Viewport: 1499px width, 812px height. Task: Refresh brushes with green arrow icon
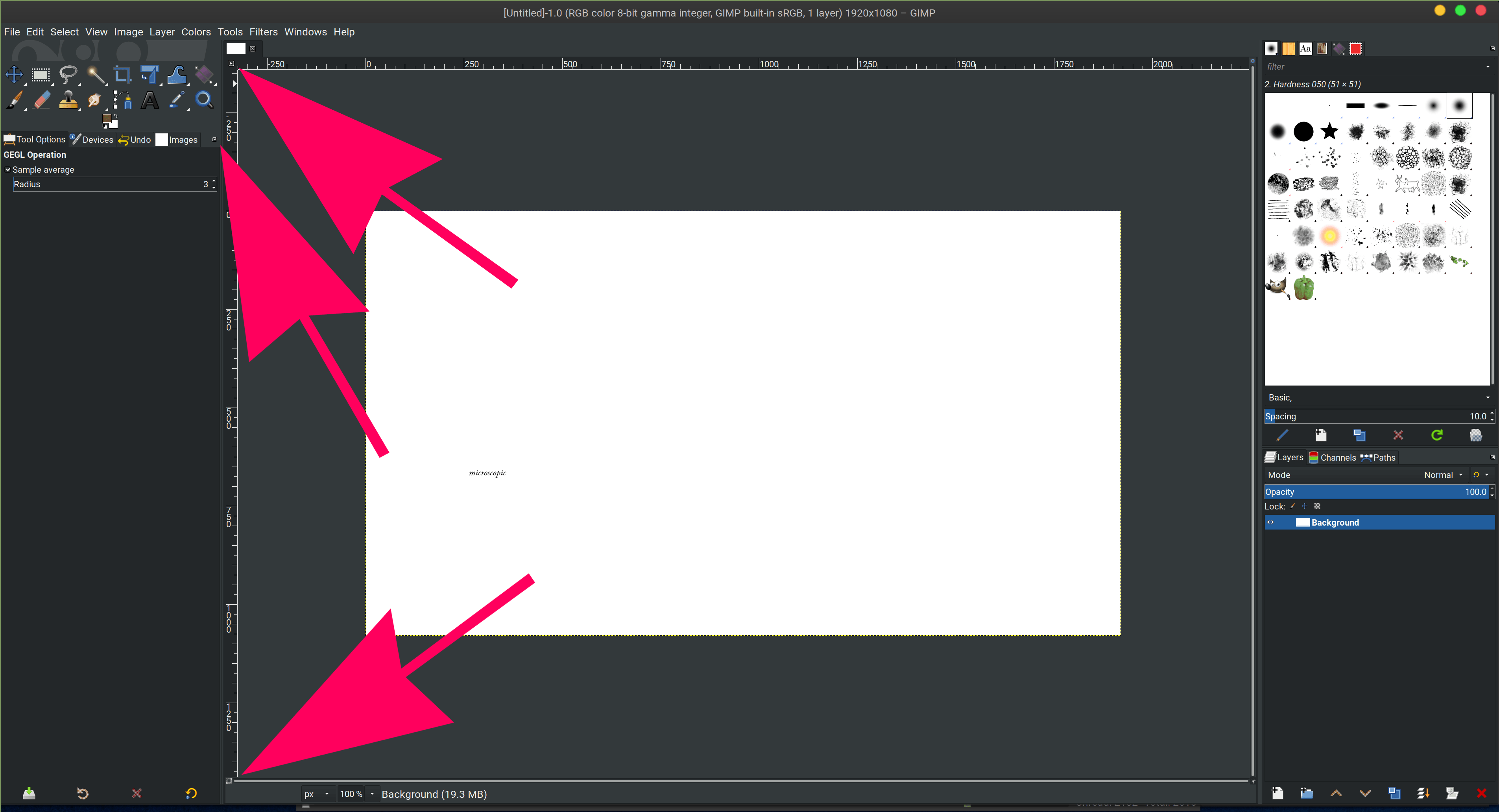click(x=1437, y=435)
